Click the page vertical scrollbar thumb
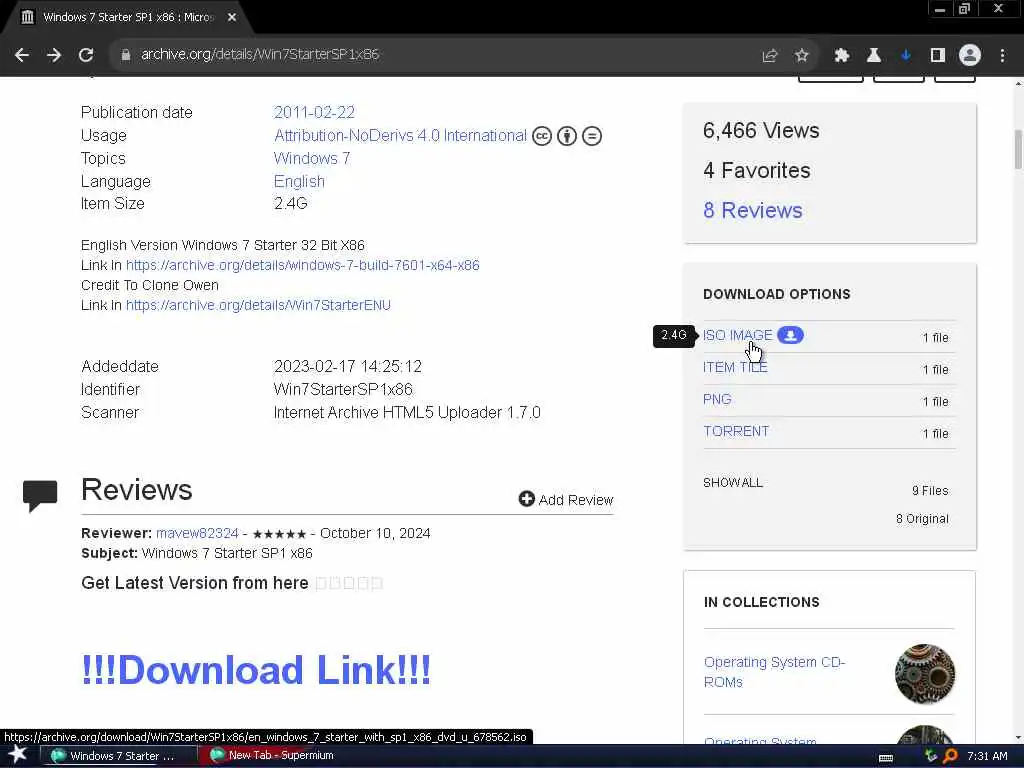Viewport: 1024px width, 768px height. click(1017, 149)
